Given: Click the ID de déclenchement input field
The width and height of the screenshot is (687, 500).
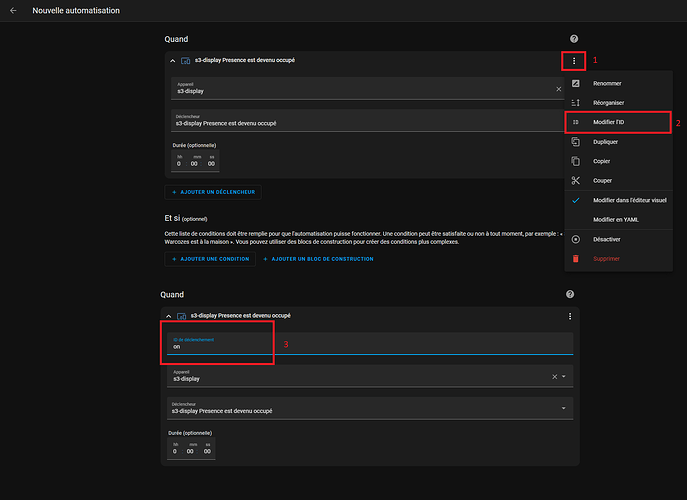Looking at the screenshot, I should pyautogui.click(x=370, y=344).
